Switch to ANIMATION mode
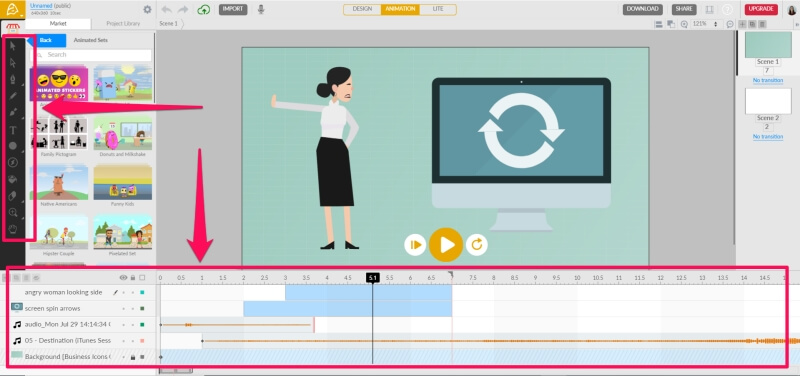The width and height of the screenshot is (800, 376). [x=400, y=9]
